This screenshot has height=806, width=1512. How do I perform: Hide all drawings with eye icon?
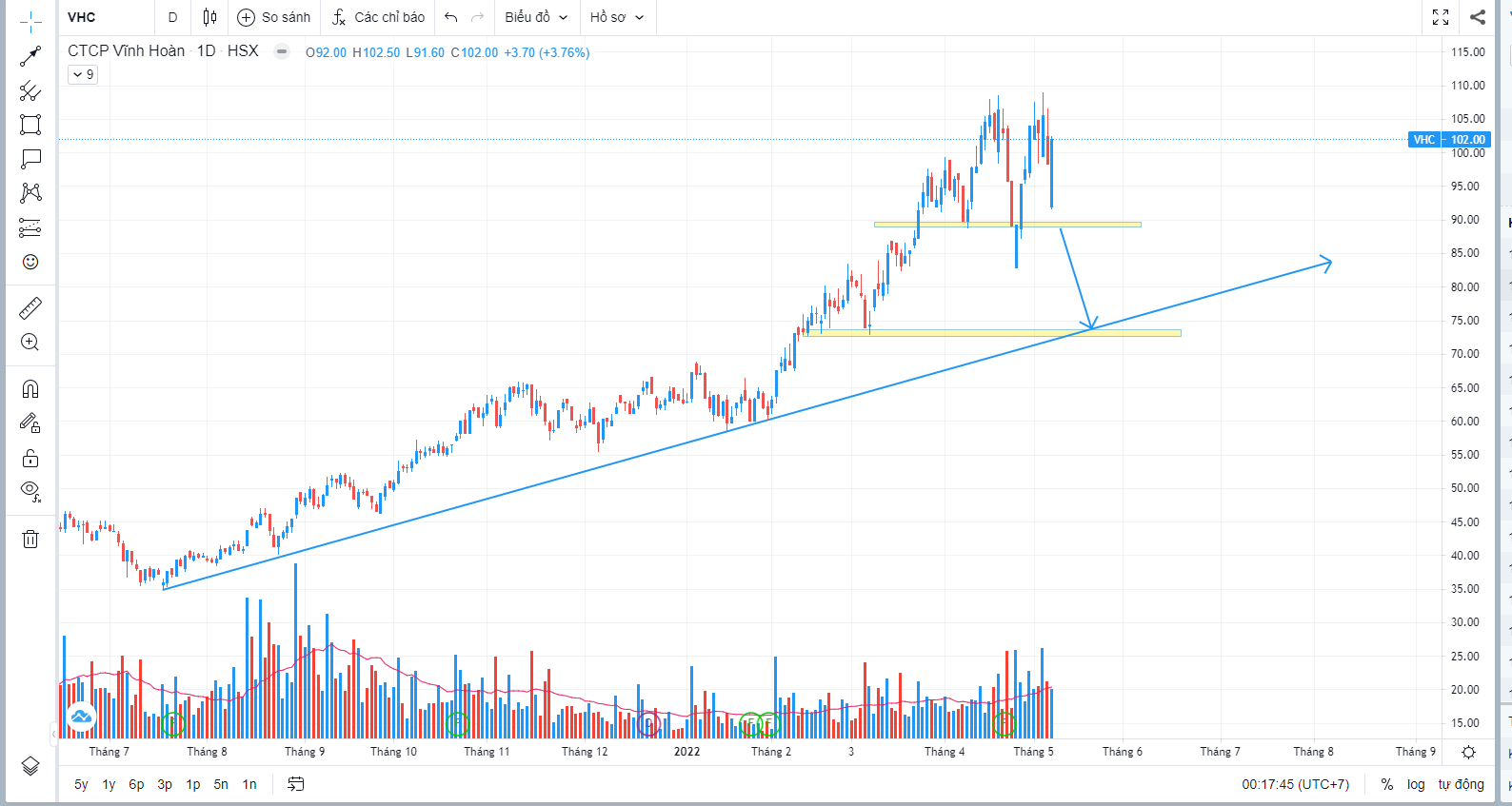(x=30, y=491)
